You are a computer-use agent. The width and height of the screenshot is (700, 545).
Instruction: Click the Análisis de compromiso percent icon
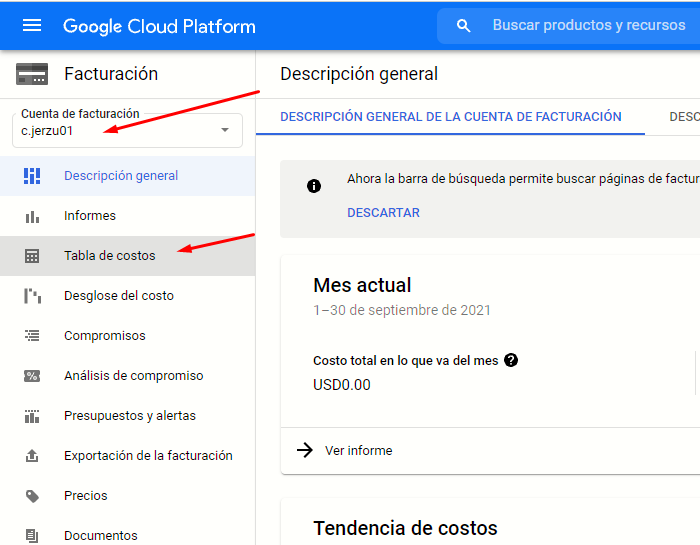pos(32,376)
